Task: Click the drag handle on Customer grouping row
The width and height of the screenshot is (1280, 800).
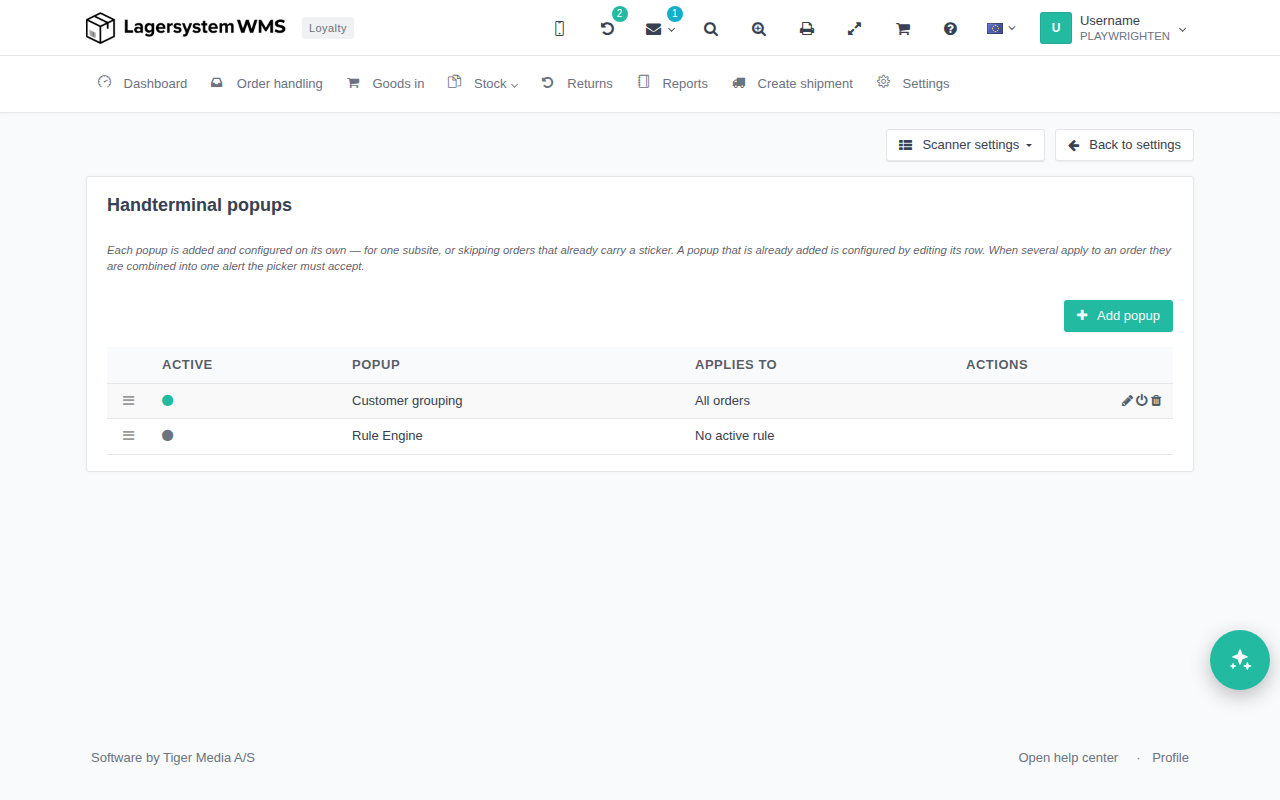Action: coord(128,400)
